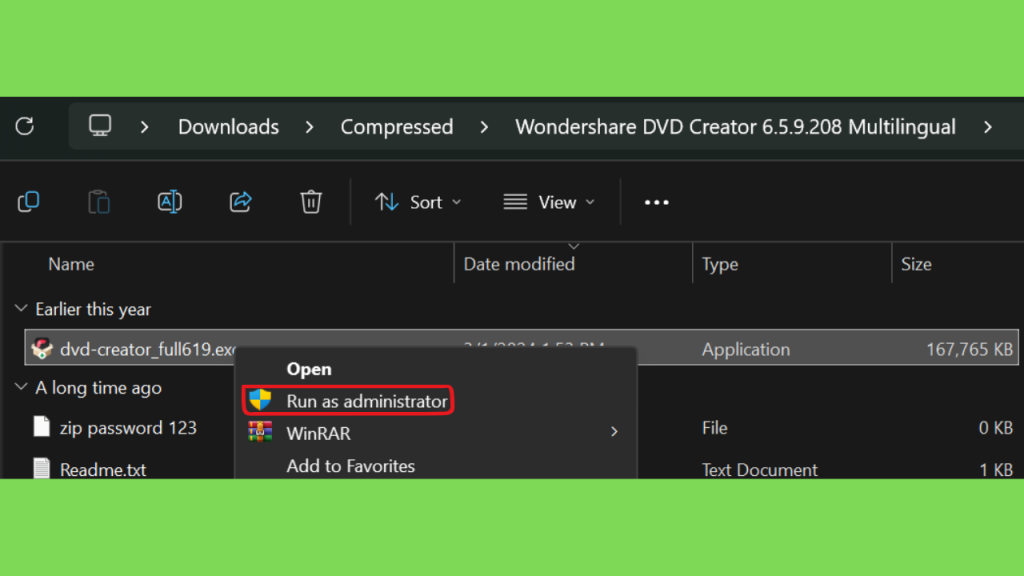
Task: Click the administrator shield icon
Action: coord(260,400)
